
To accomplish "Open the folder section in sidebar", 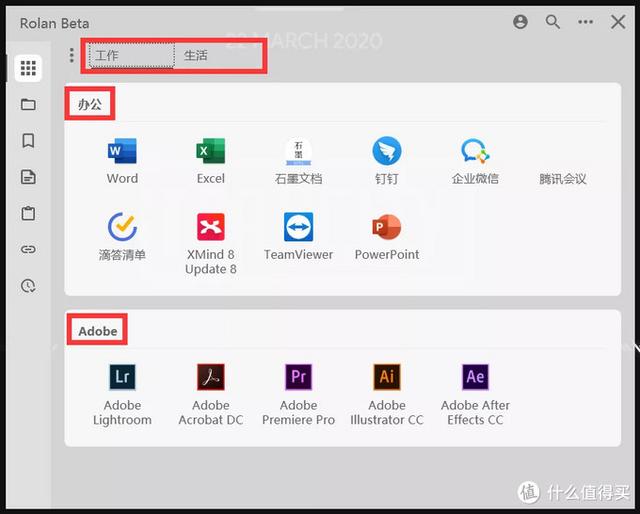I will coord(28,105).
